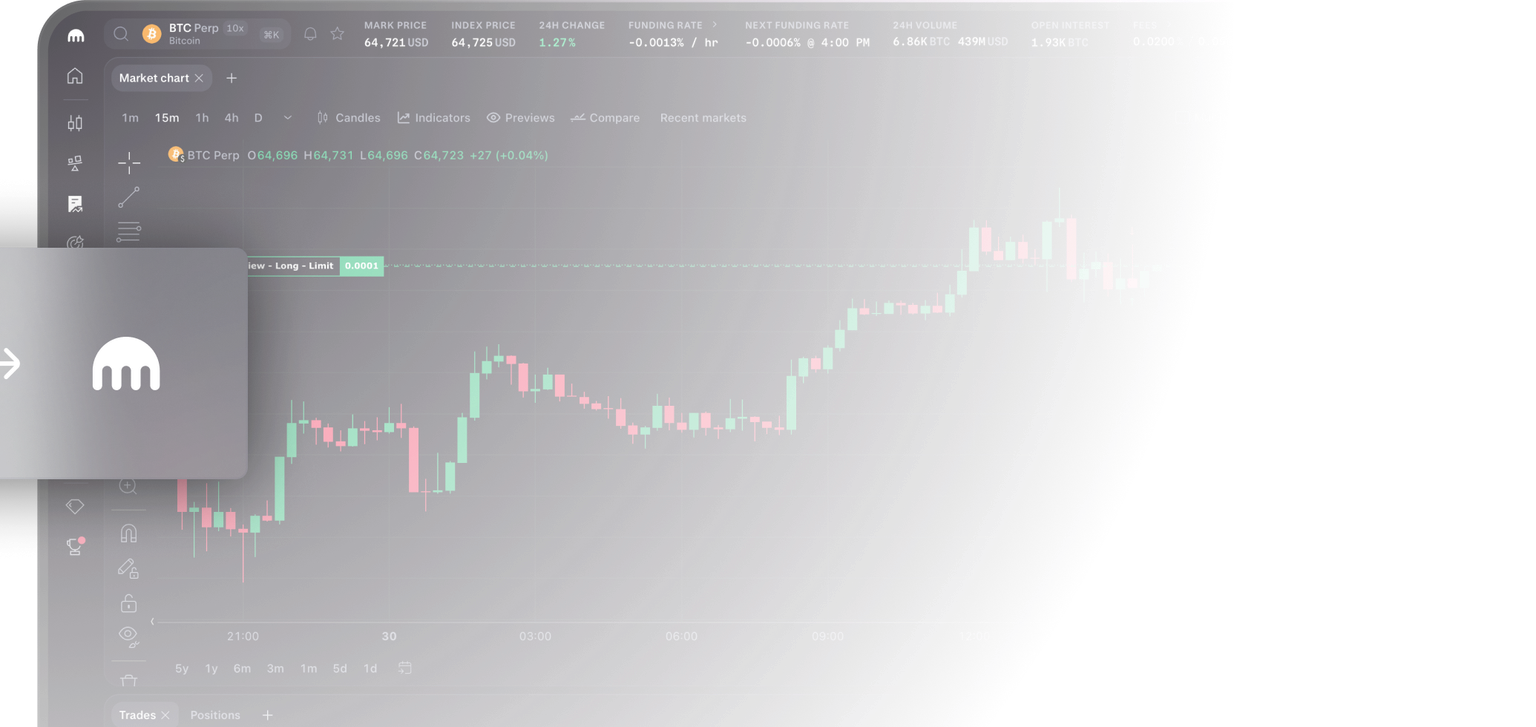The width and height of the screenshot is (1536, 727).
Task: Select the 6m date range
Action: tap(242, 668)
